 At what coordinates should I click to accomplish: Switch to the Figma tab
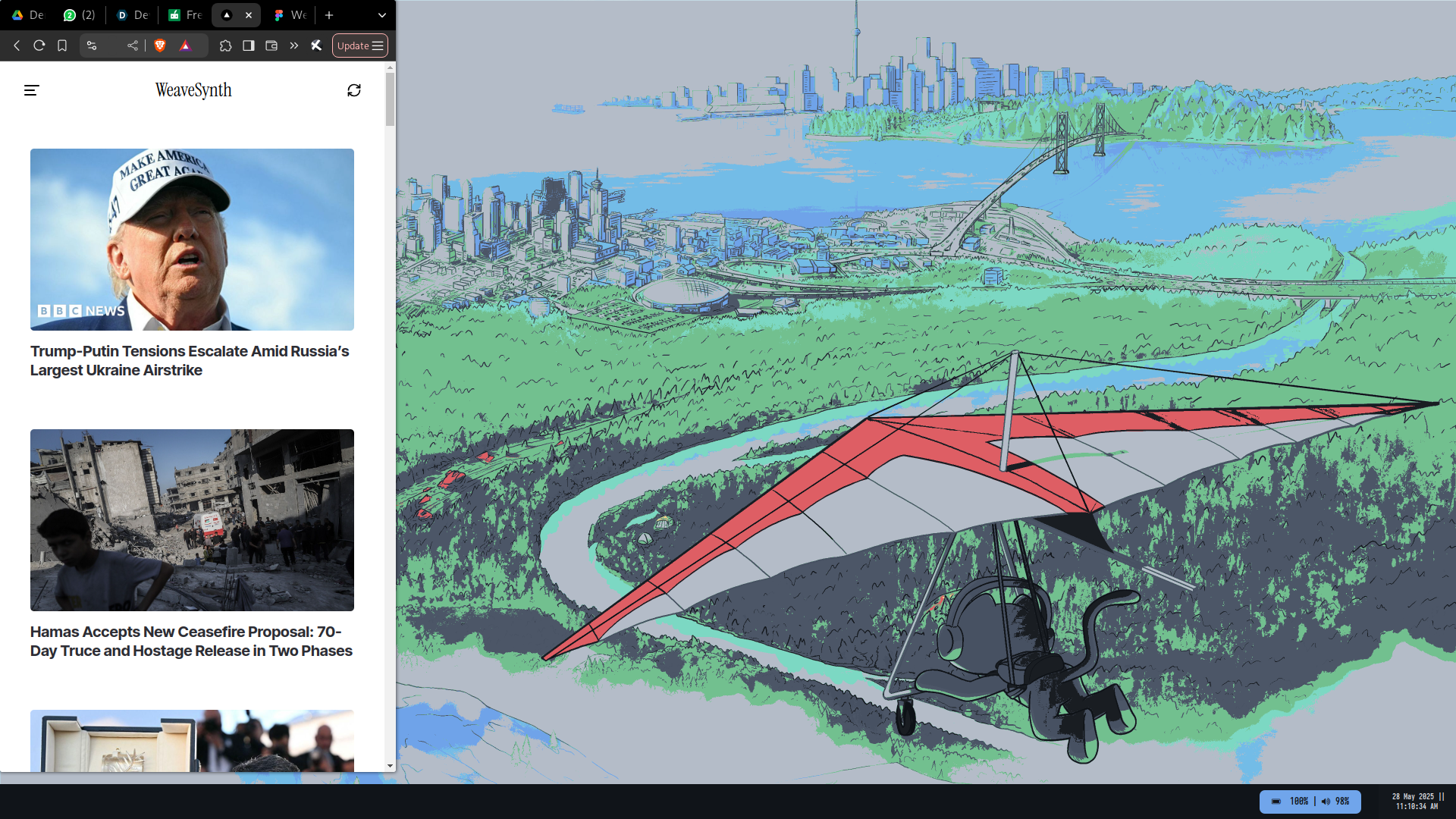[x=290, y=15]
